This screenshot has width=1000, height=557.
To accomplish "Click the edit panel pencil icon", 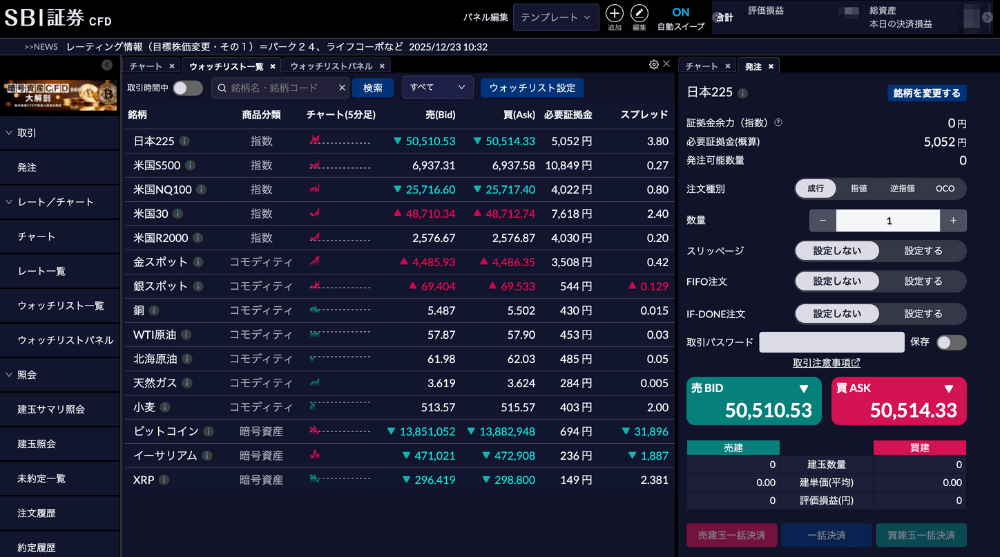I will 639,13.
